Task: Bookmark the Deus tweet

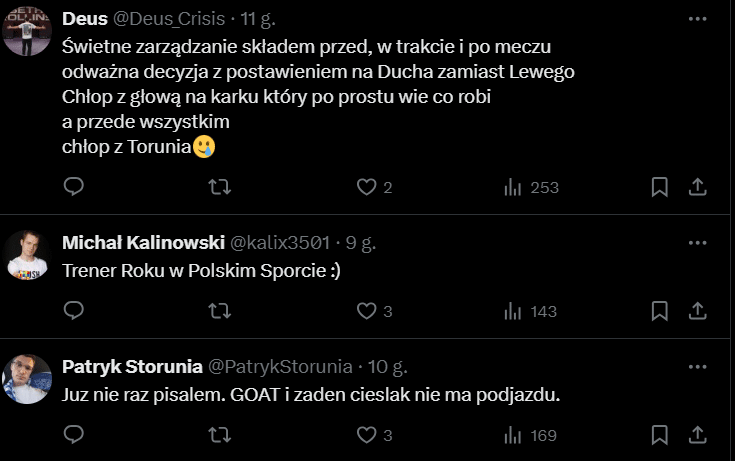Action: (660, 187)
